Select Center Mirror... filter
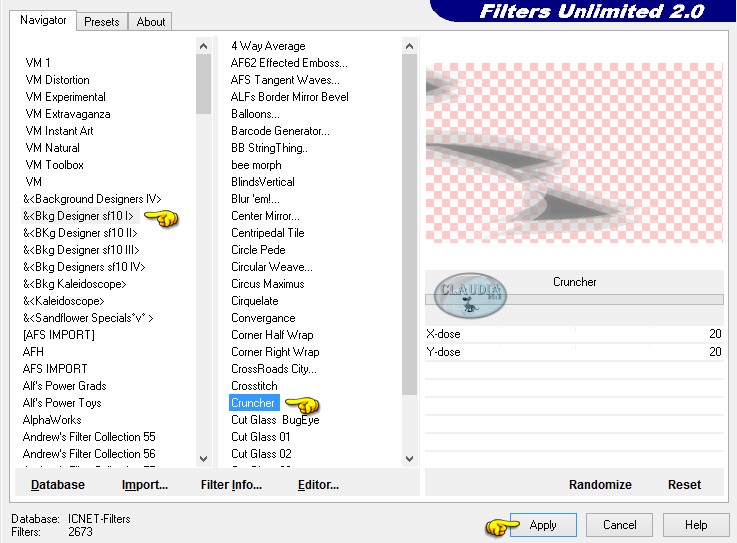This screenshot has height=543, width=737. (265, 216)
